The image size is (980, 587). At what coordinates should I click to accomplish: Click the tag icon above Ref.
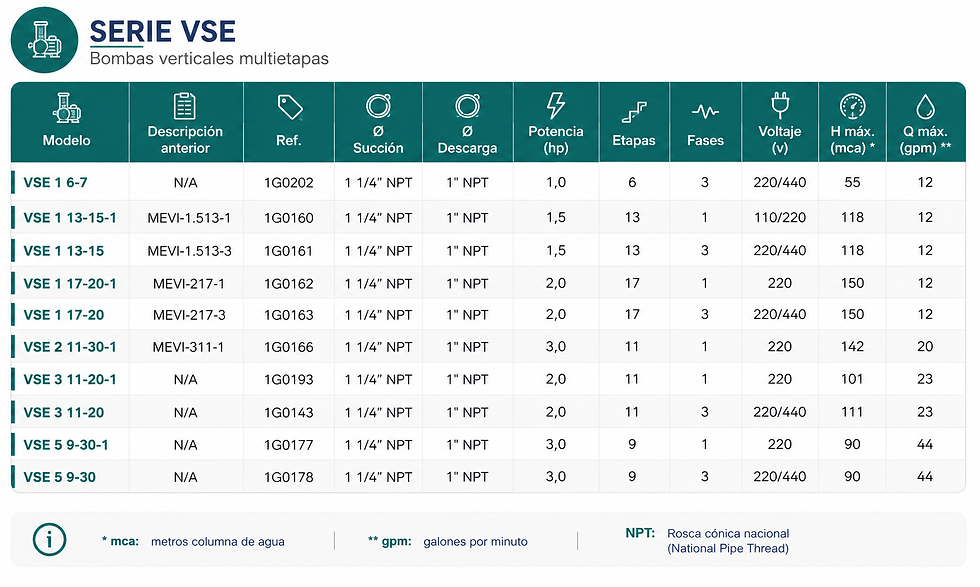pyautogui.click(x=289, y=108)
